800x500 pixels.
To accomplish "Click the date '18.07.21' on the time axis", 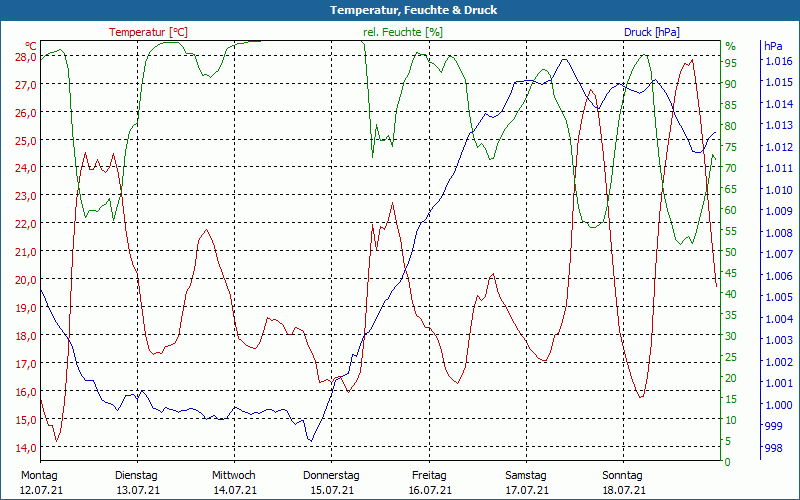I will (x=622, y=490).
